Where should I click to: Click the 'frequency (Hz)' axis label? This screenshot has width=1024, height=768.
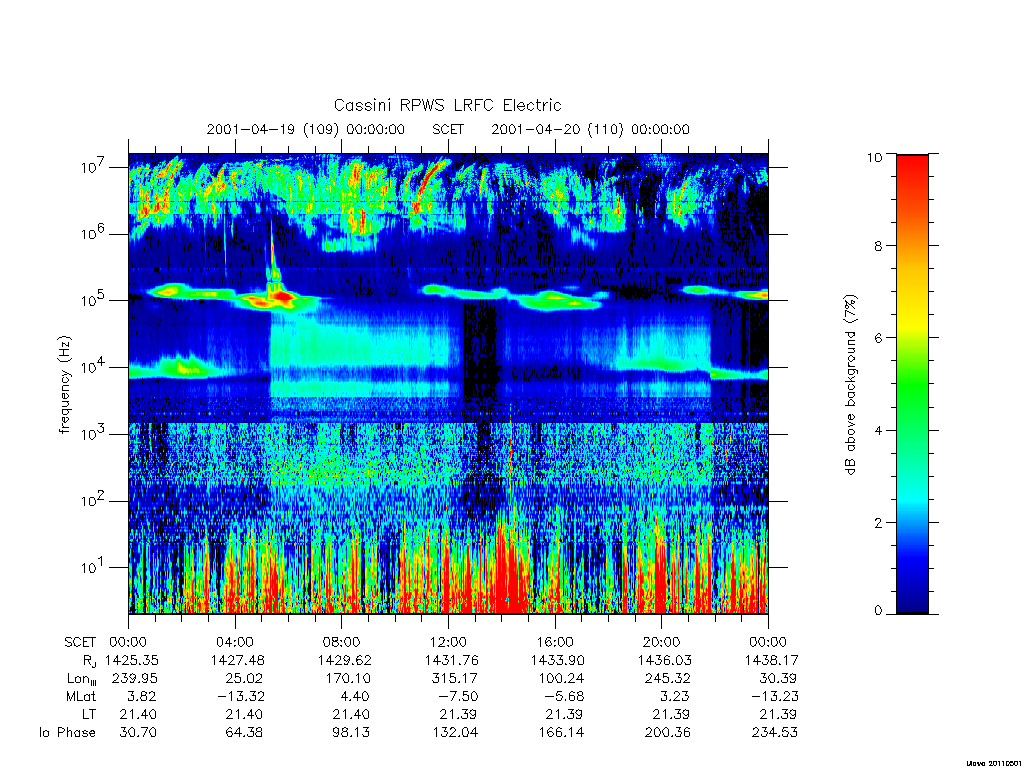click(x=64, y=384)
